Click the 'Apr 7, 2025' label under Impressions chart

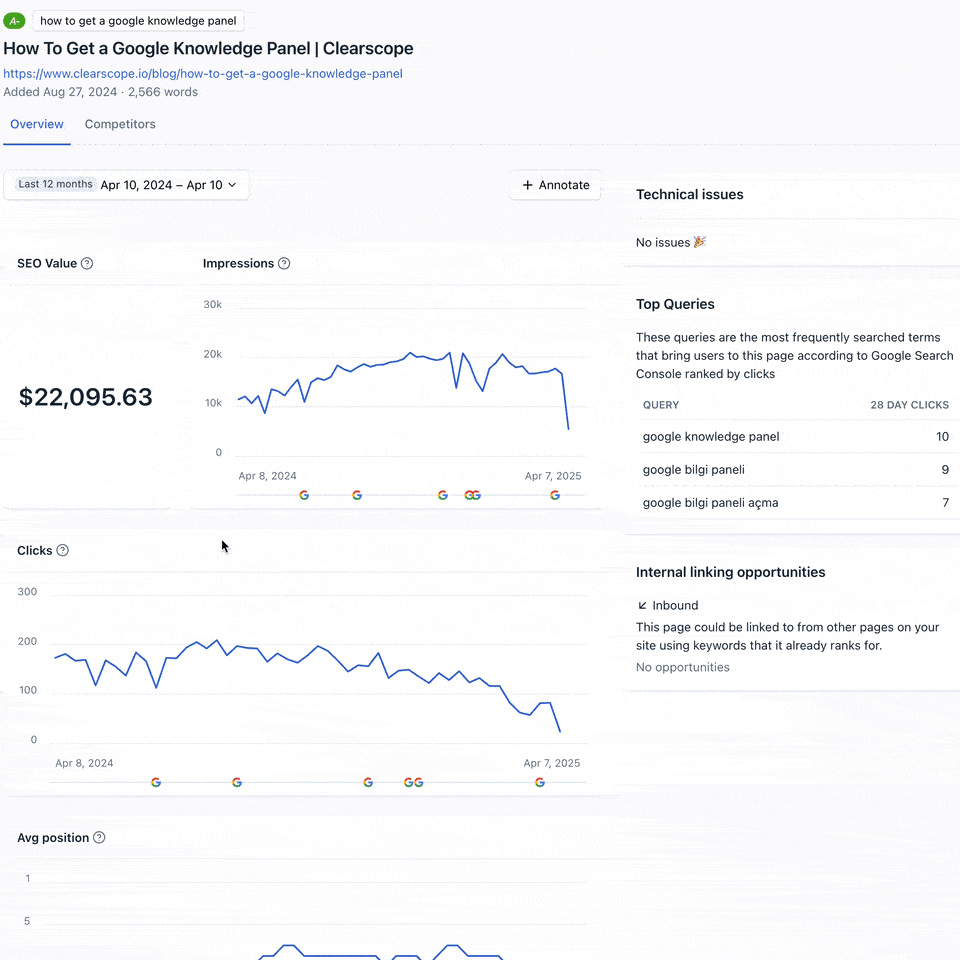(x=553, y=476)
